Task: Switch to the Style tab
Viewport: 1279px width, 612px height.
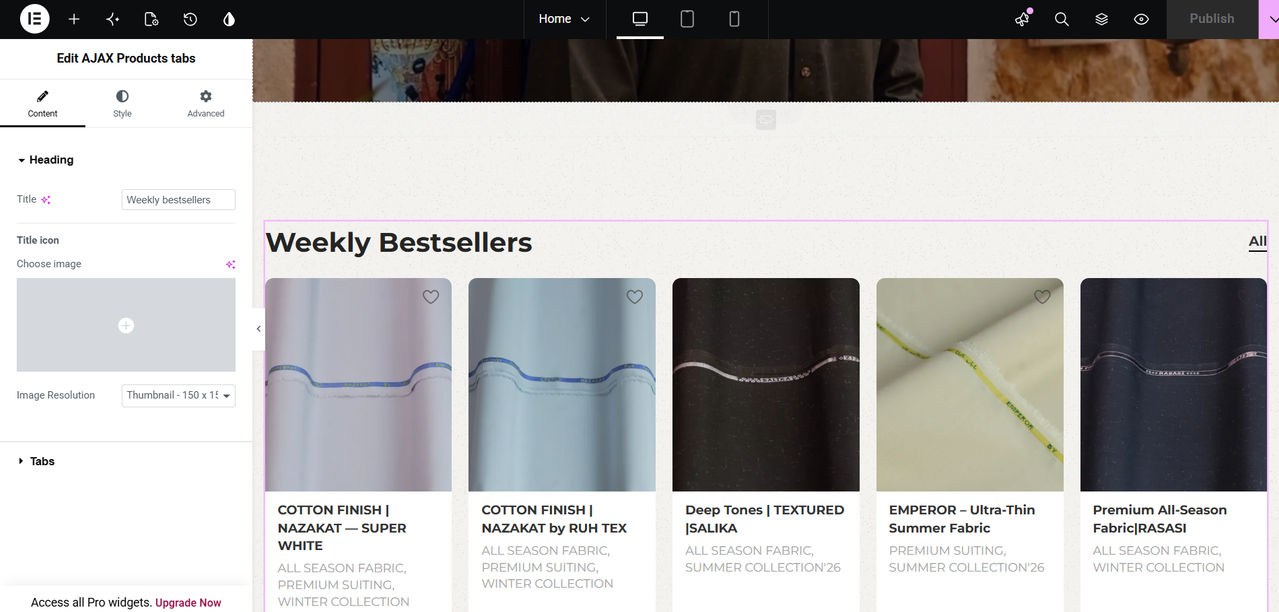Action: coord(122,103)
